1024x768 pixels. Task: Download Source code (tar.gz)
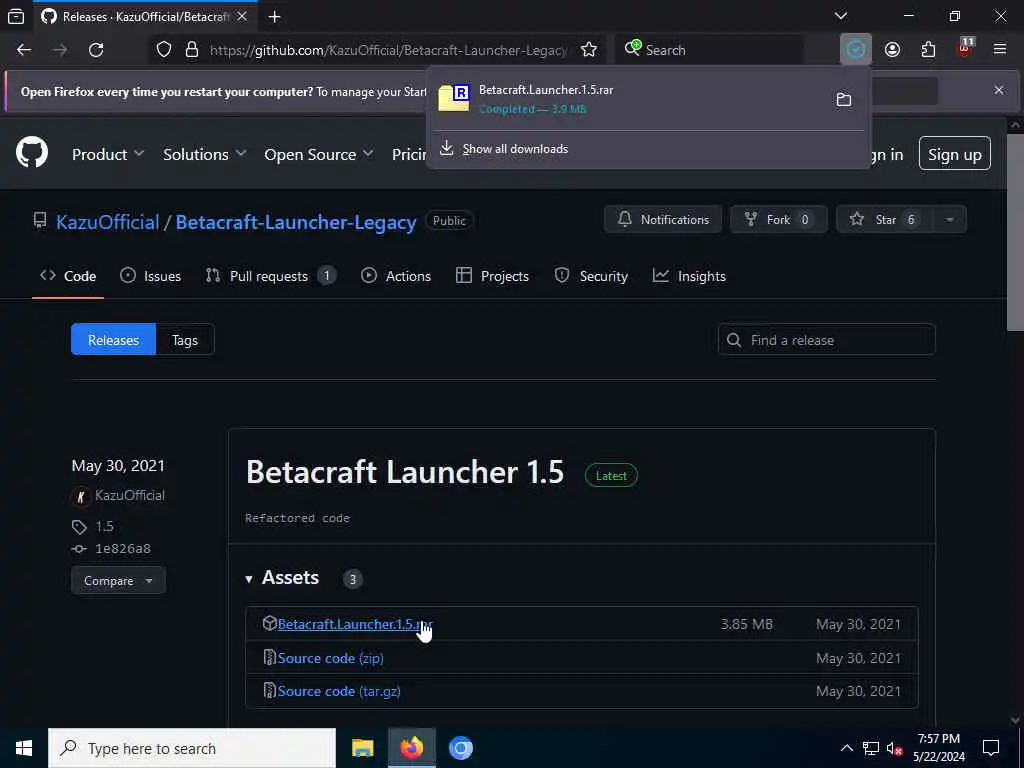coord(339,691)
